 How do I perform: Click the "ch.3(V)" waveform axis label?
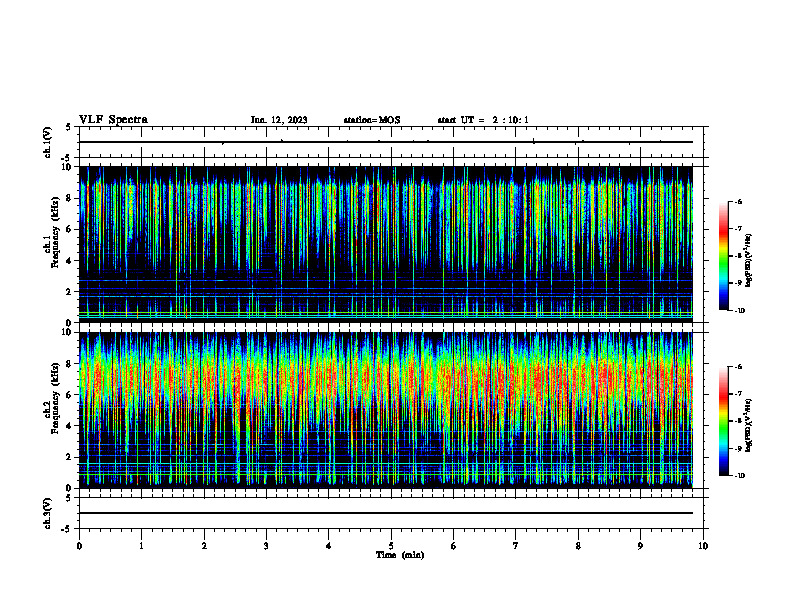(x=48, y=513)
